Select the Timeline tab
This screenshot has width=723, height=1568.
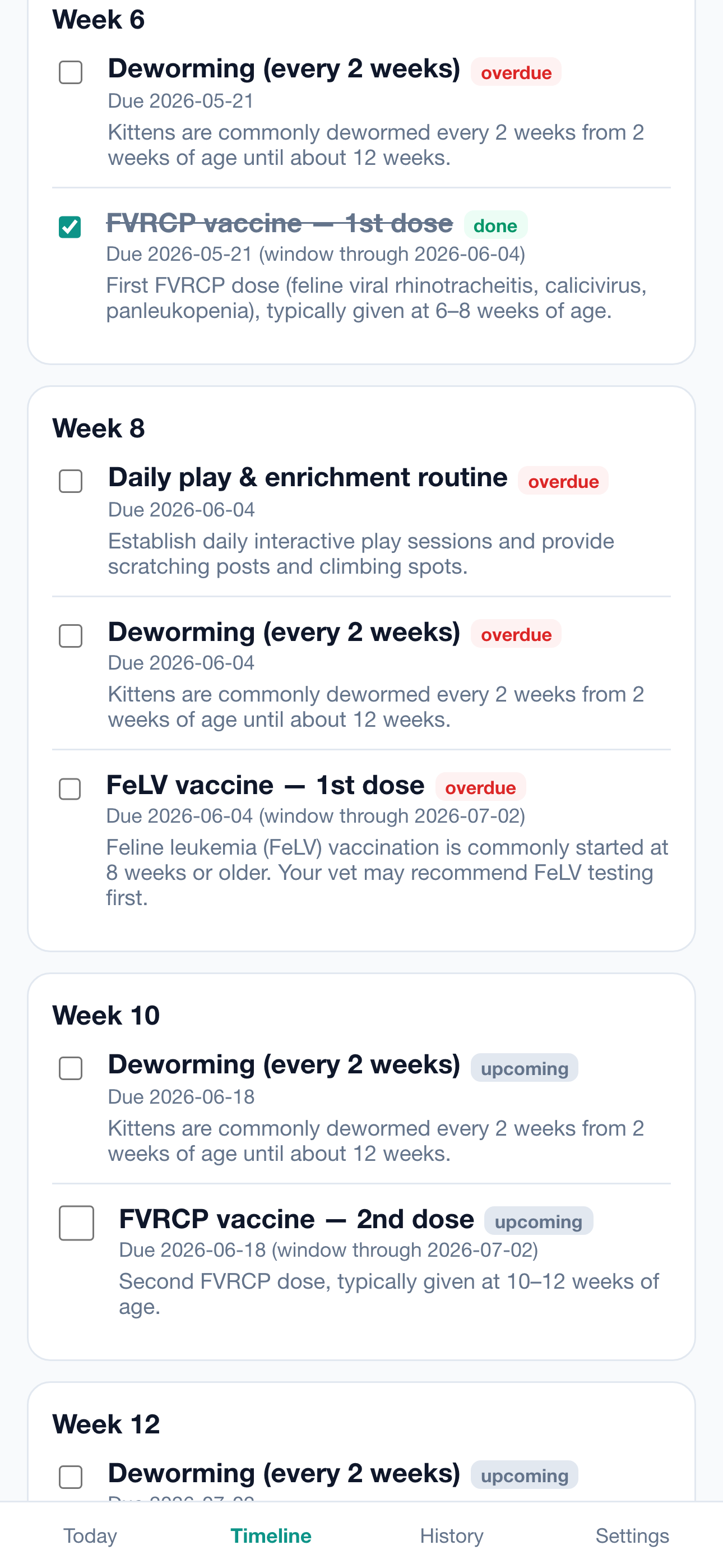coord(271,1535)
